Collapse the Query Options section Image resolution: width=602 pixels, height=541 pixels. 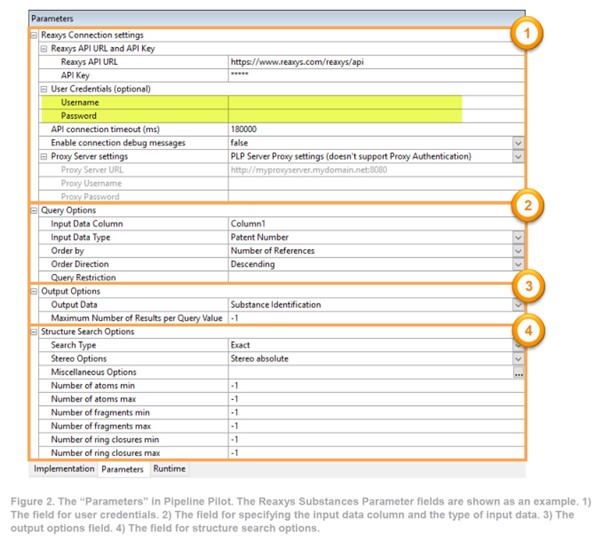pos(34,210)
